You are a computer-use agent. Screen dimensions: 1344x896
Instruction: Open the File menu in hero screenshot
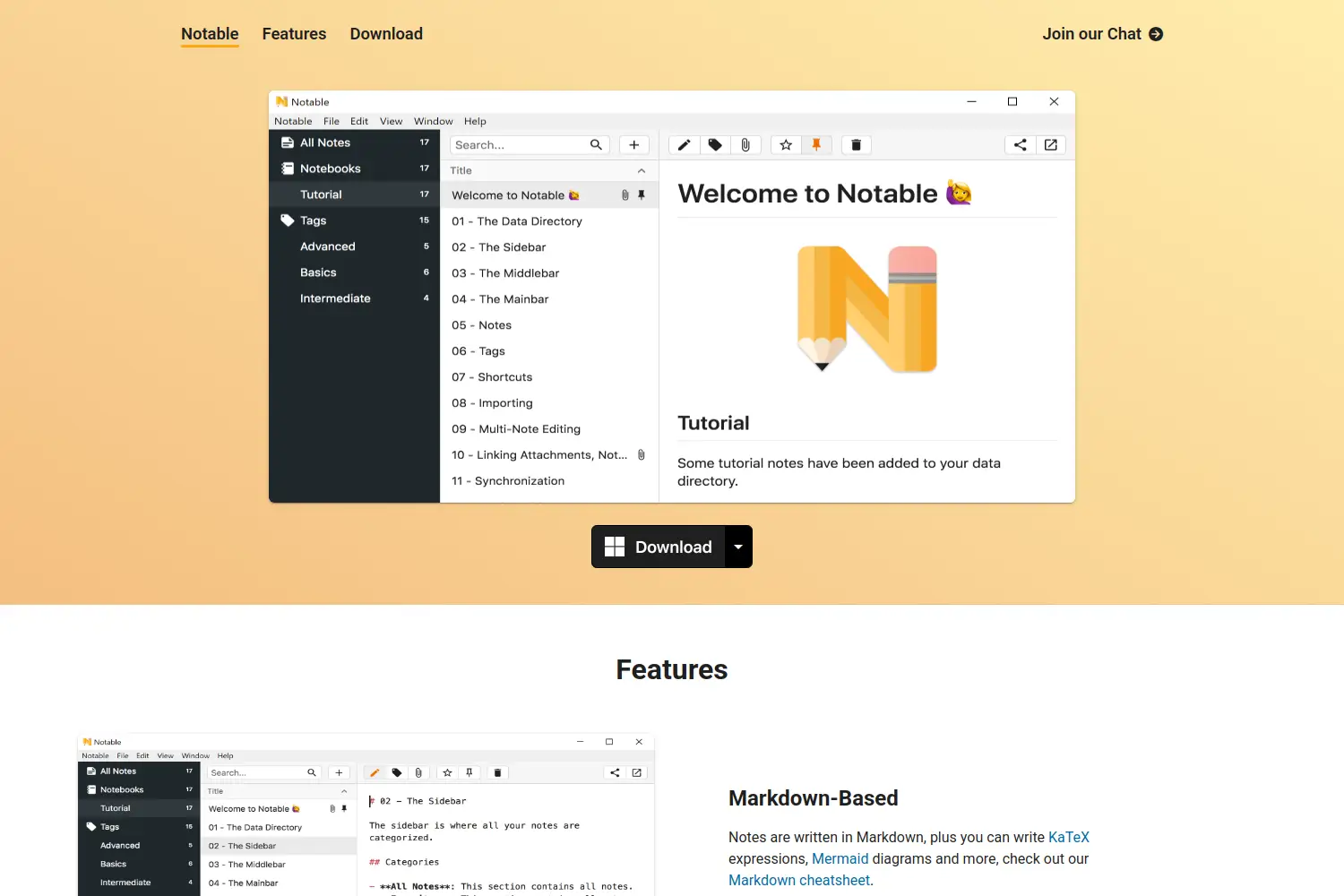pos(332,121)
